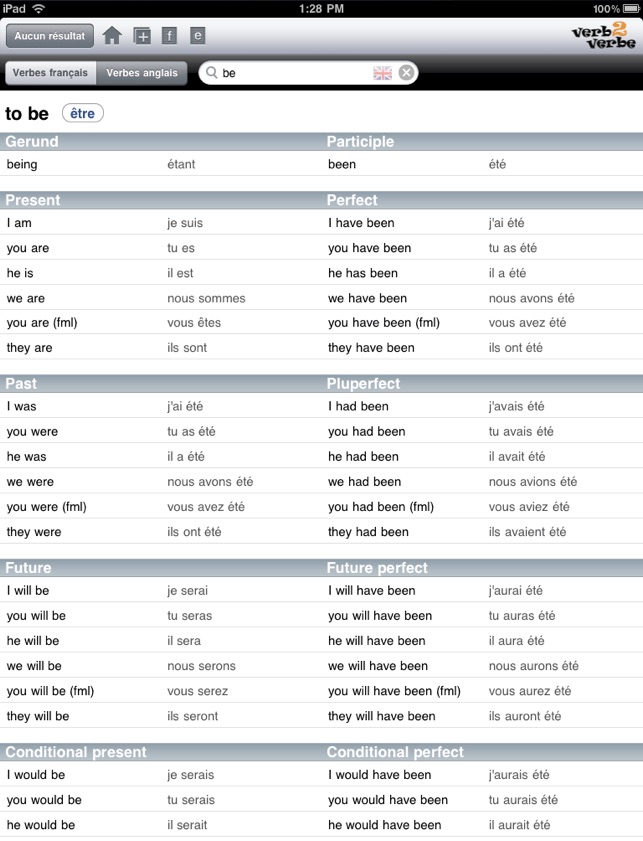Viewport: 643px width, 841px height.
Task: Tap the home icon
Action: pyautogui.click(x=112, y=36)
